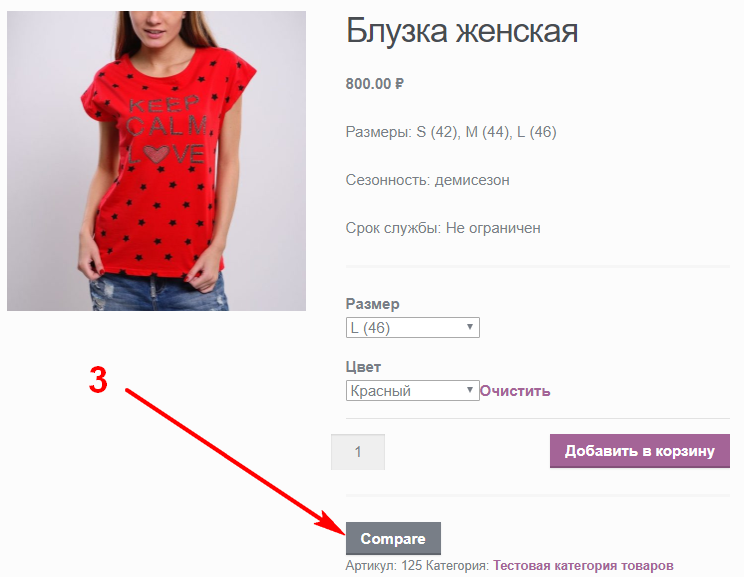Click the Размер field label
The height and width of the screenshot is (577, 744).
click(372, 304)
